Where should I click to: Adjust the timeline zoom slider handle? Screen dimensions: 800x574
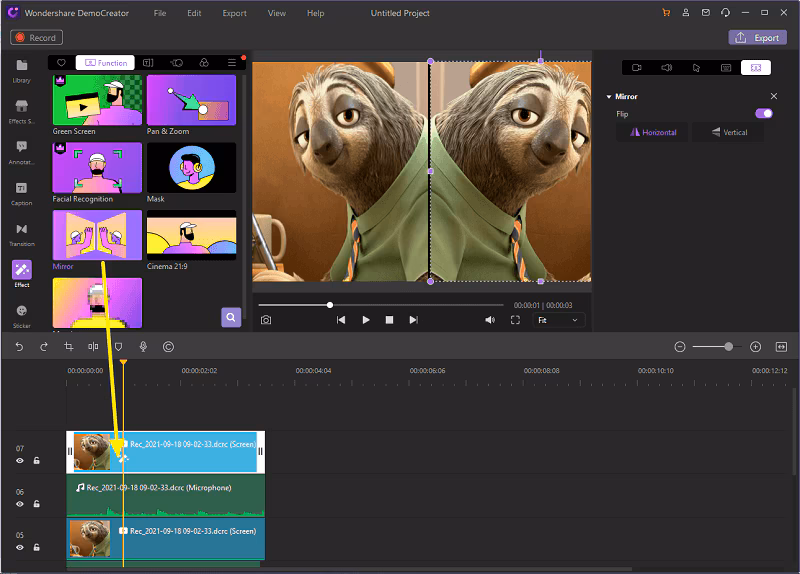728,347
